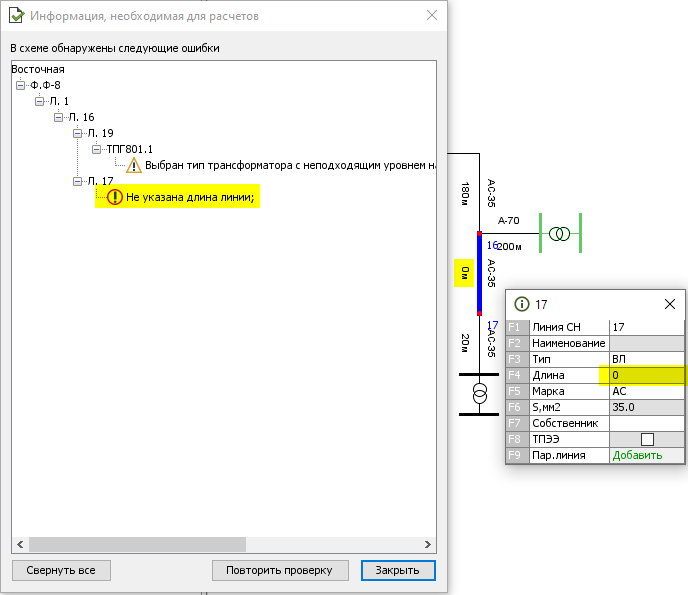
Task: Click the Закрыть button
Action: click(398, 570)
